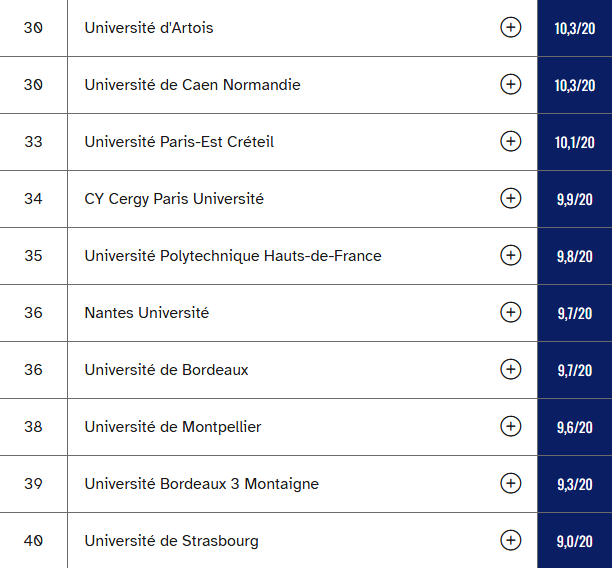Viewport: 612px width, 568px height.
Task: Click the plus icon for Nantes Université
Action: click(511, 313)
